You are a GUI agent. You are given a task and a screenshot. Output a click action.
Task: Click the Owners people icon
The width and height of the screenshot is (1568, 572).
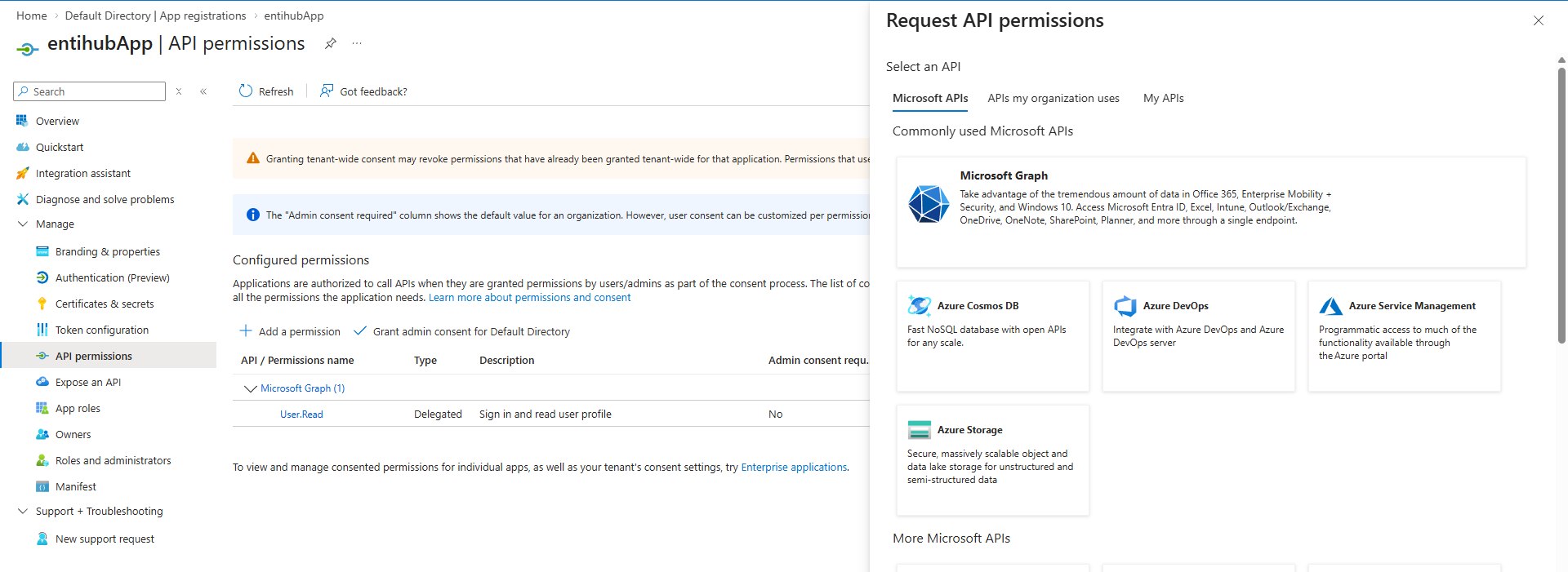click(x=42, y=434)
